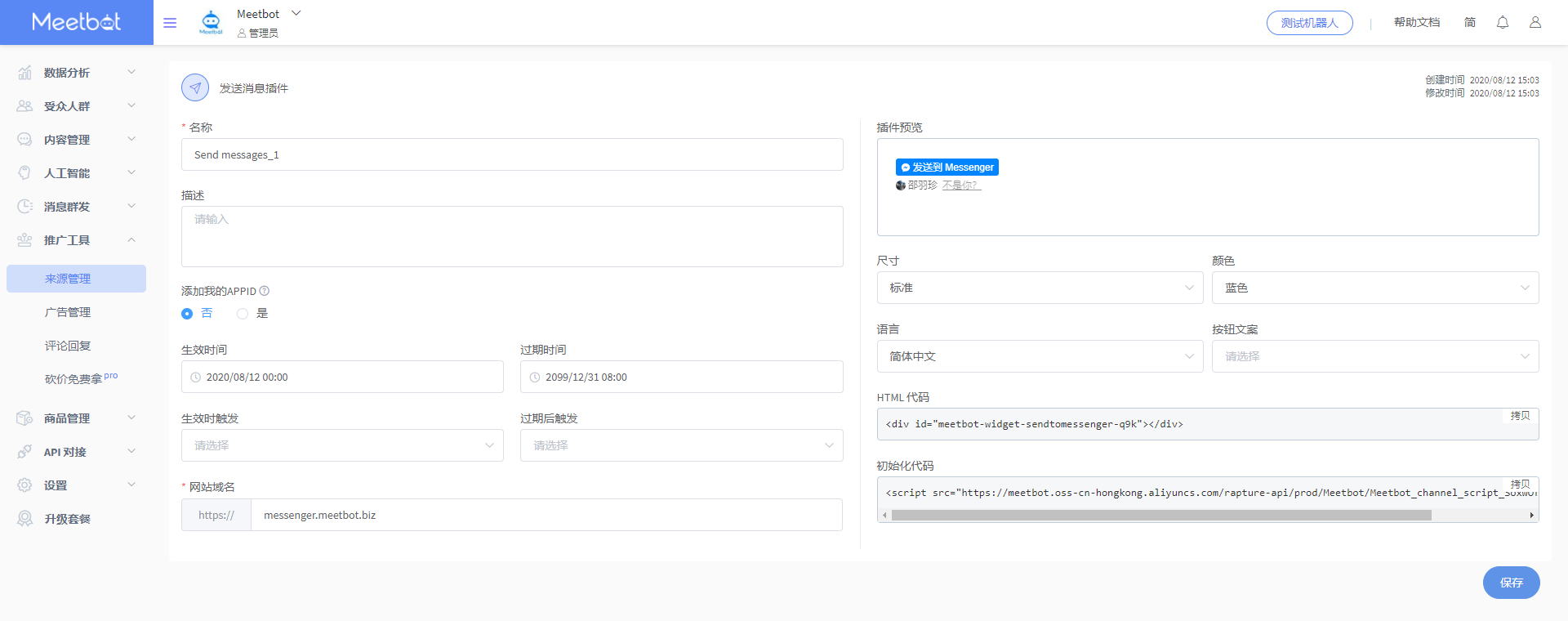Click the 商品管理 package icon
Image resolution: width=1568 pixels, height=621 pixels.
click(x=24, y=418)
